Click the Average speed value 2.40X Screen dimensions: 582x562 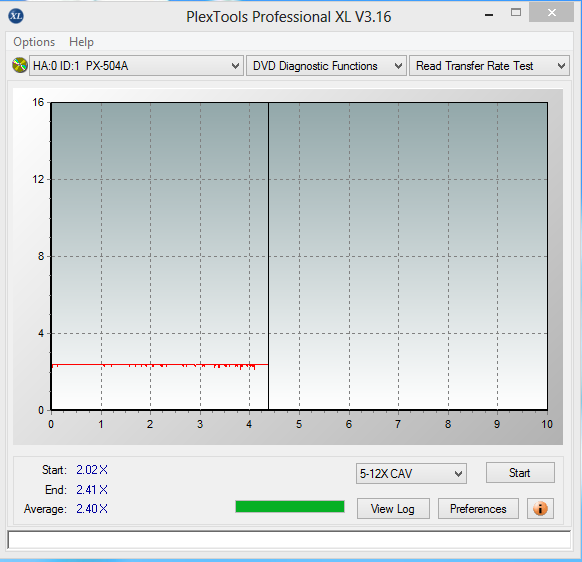(92, 509)
